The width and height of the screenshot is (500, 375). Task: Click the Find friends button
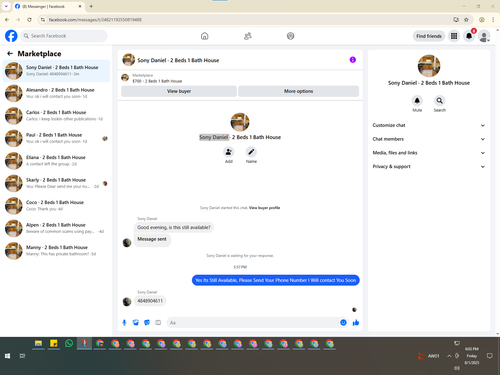[429, 36]
